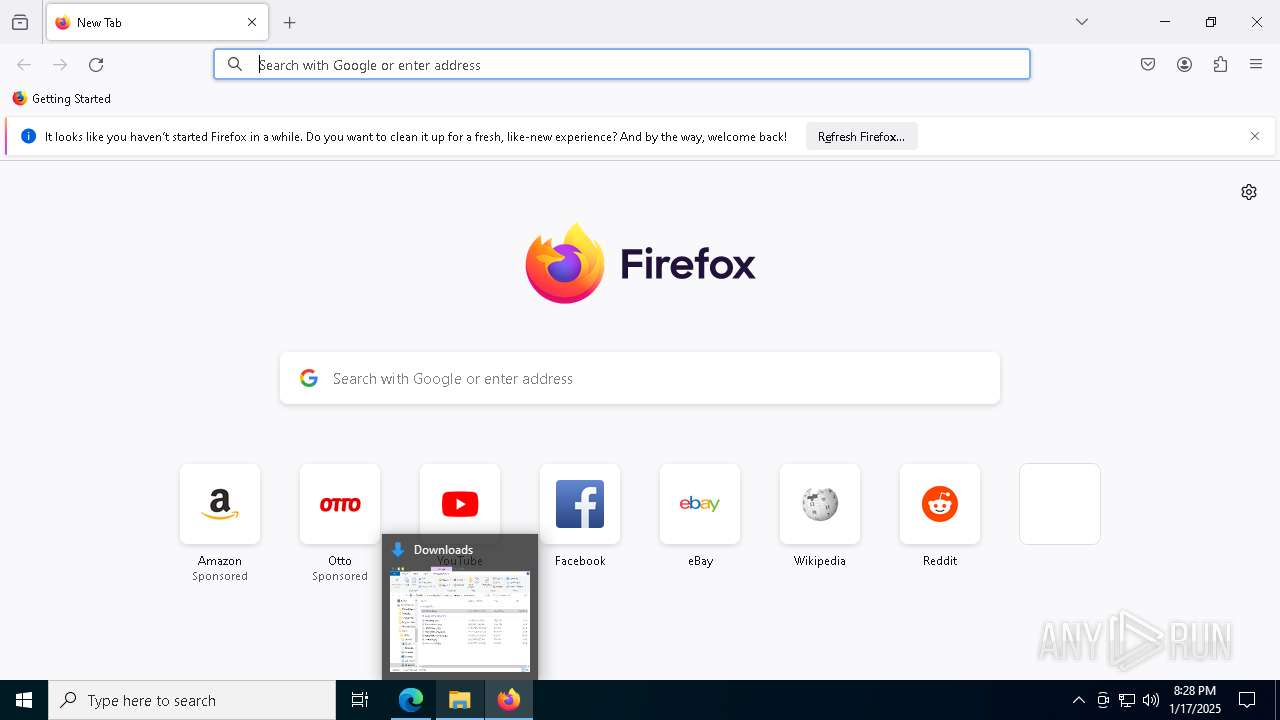
Task: Open a new tab with plus button
Action: (290, 22)
